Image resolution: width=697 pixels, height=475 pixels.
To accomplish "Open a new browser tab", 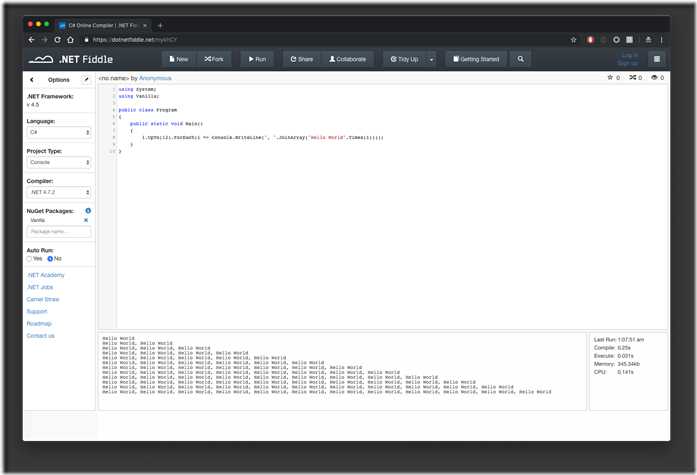I will [x=160, y=25].
